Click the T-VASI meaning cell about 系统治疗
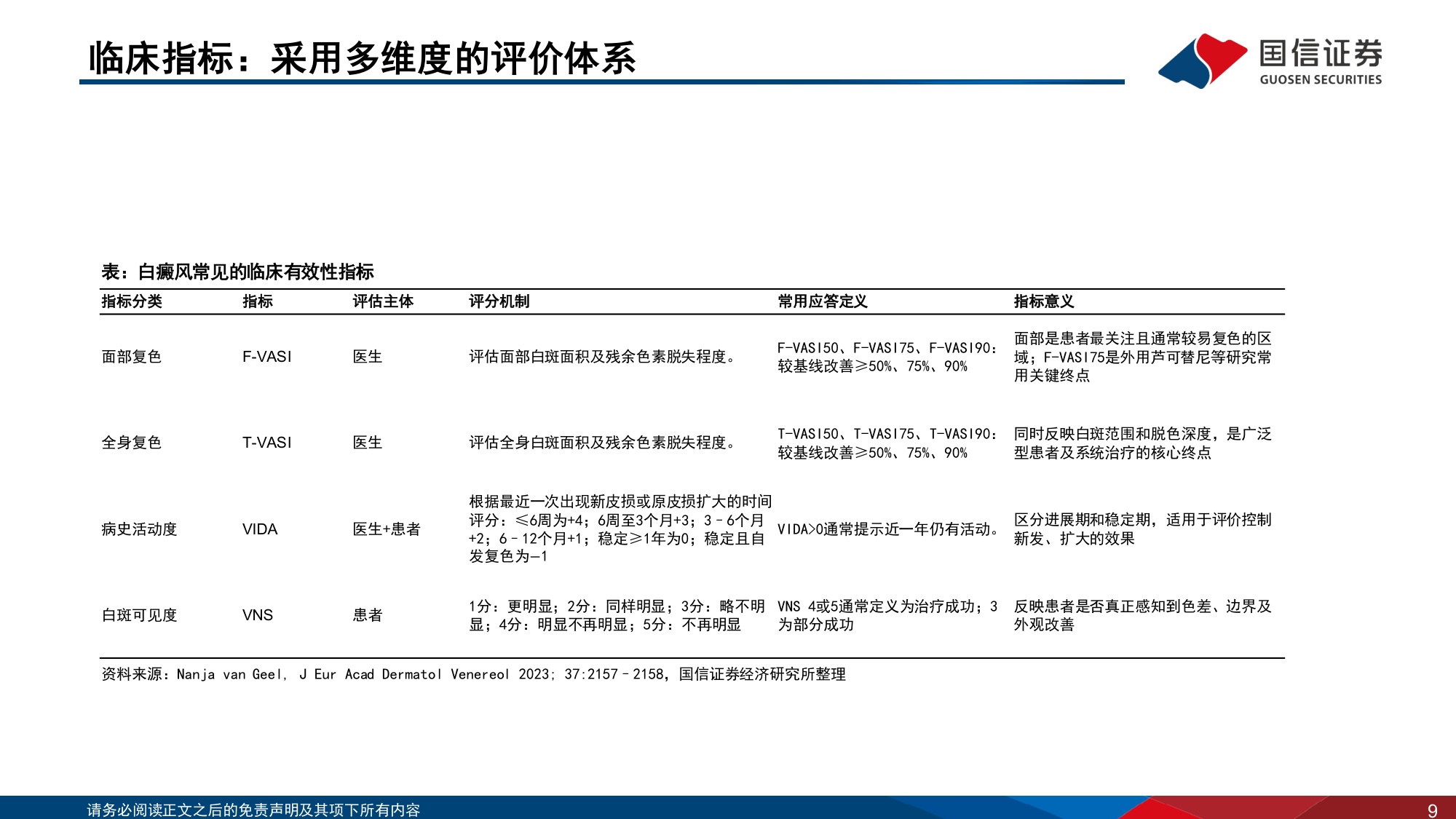This screenshot has height=819, width=1456. (x=1143, y=443)
